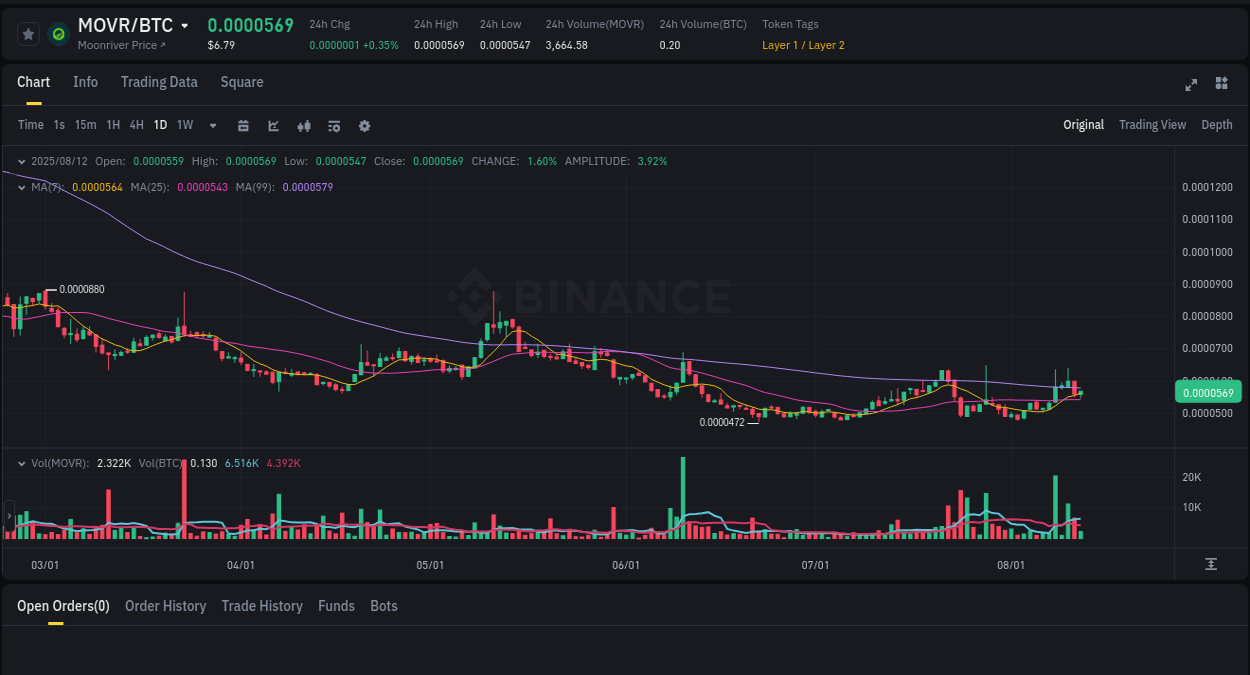Collapse the OHLC data row chevron
Viewport: 1250px width, 675px height.
[21, 160]
